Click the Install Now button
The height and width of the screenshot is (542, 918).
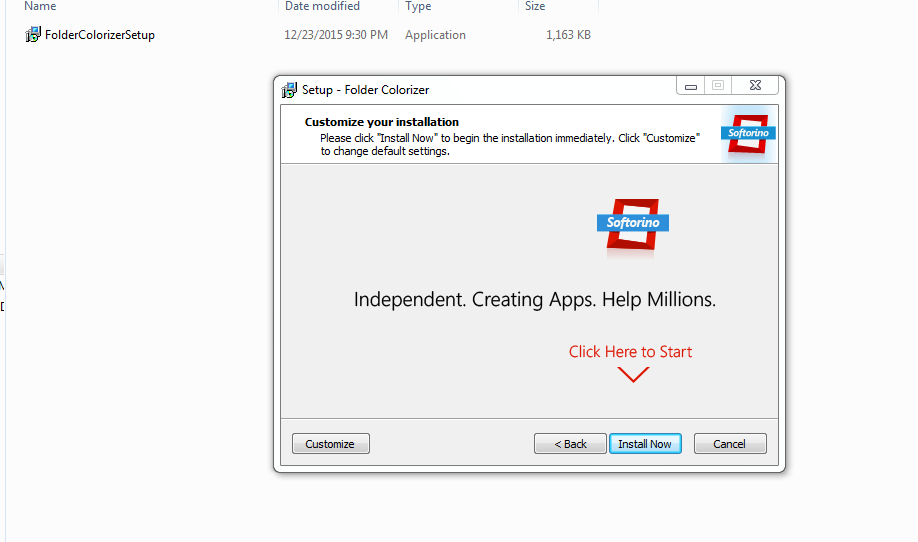point(645,444)
